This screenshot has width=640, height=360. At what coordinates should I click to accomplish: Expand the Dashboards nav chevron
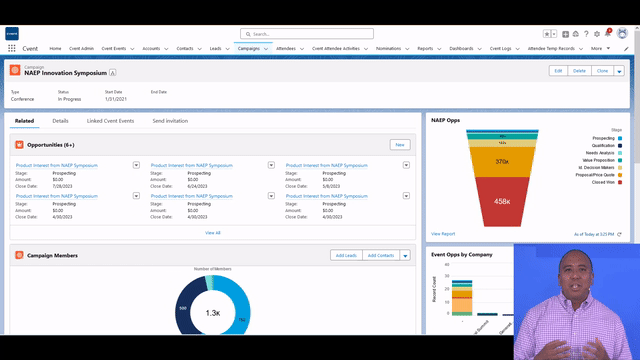tap(480, 49)
